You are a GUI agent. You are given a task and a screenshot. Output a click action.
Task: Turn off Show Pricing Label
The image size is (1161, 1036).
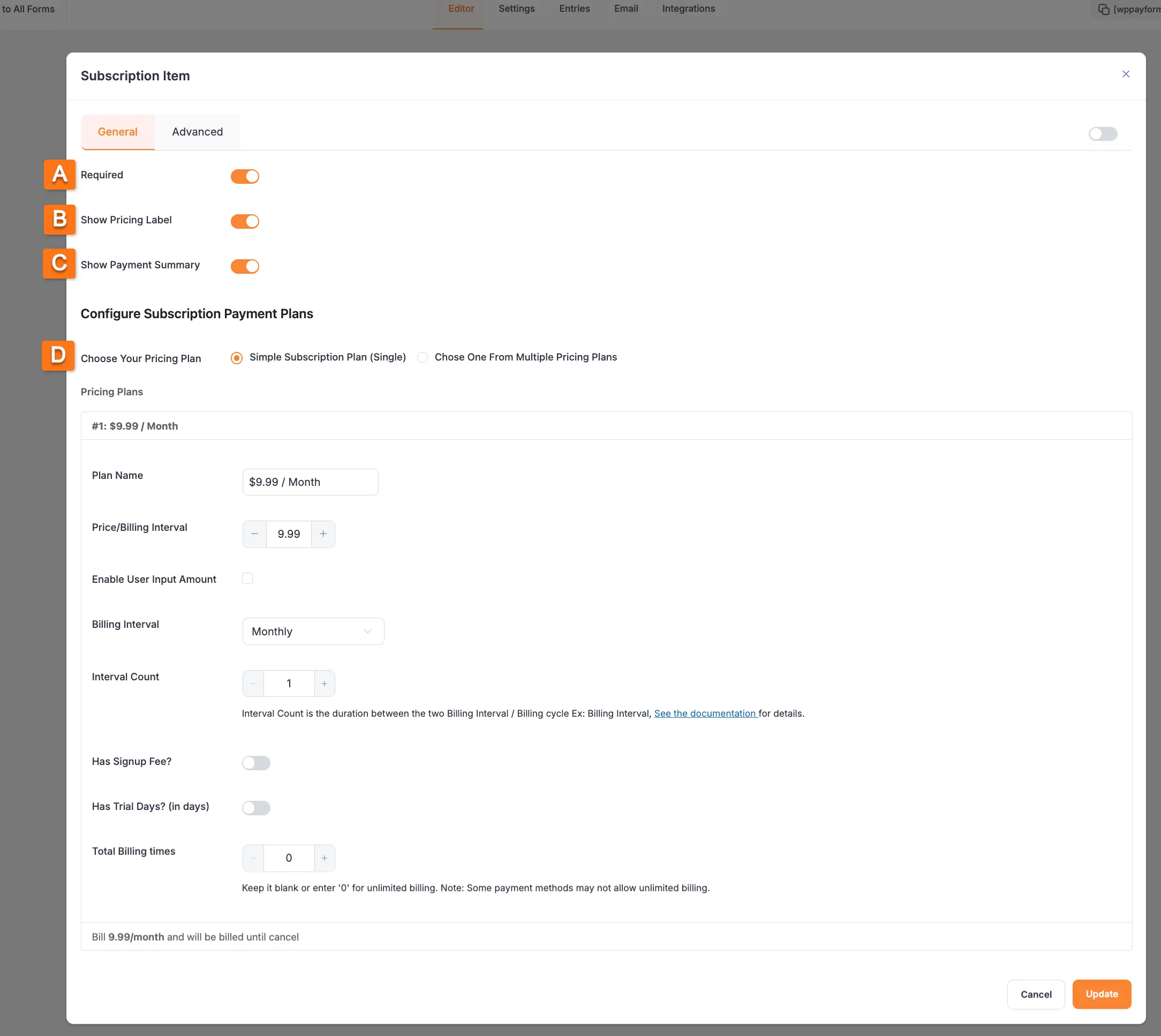245,221
